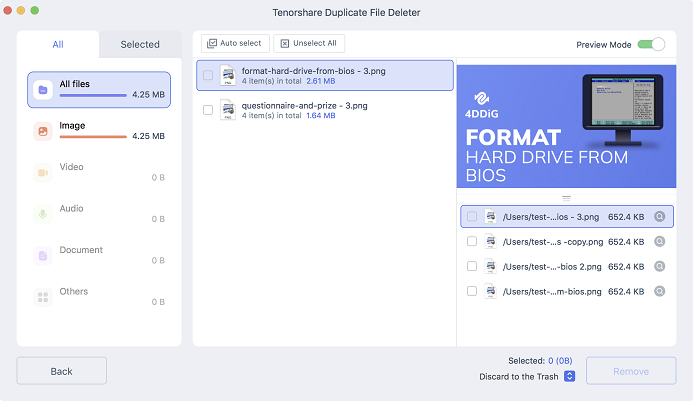Viewport: 693px width, 401px height.
Task: Check the questionnaire-and-prize - 3.png group checkbox
Action: (208, 110)
